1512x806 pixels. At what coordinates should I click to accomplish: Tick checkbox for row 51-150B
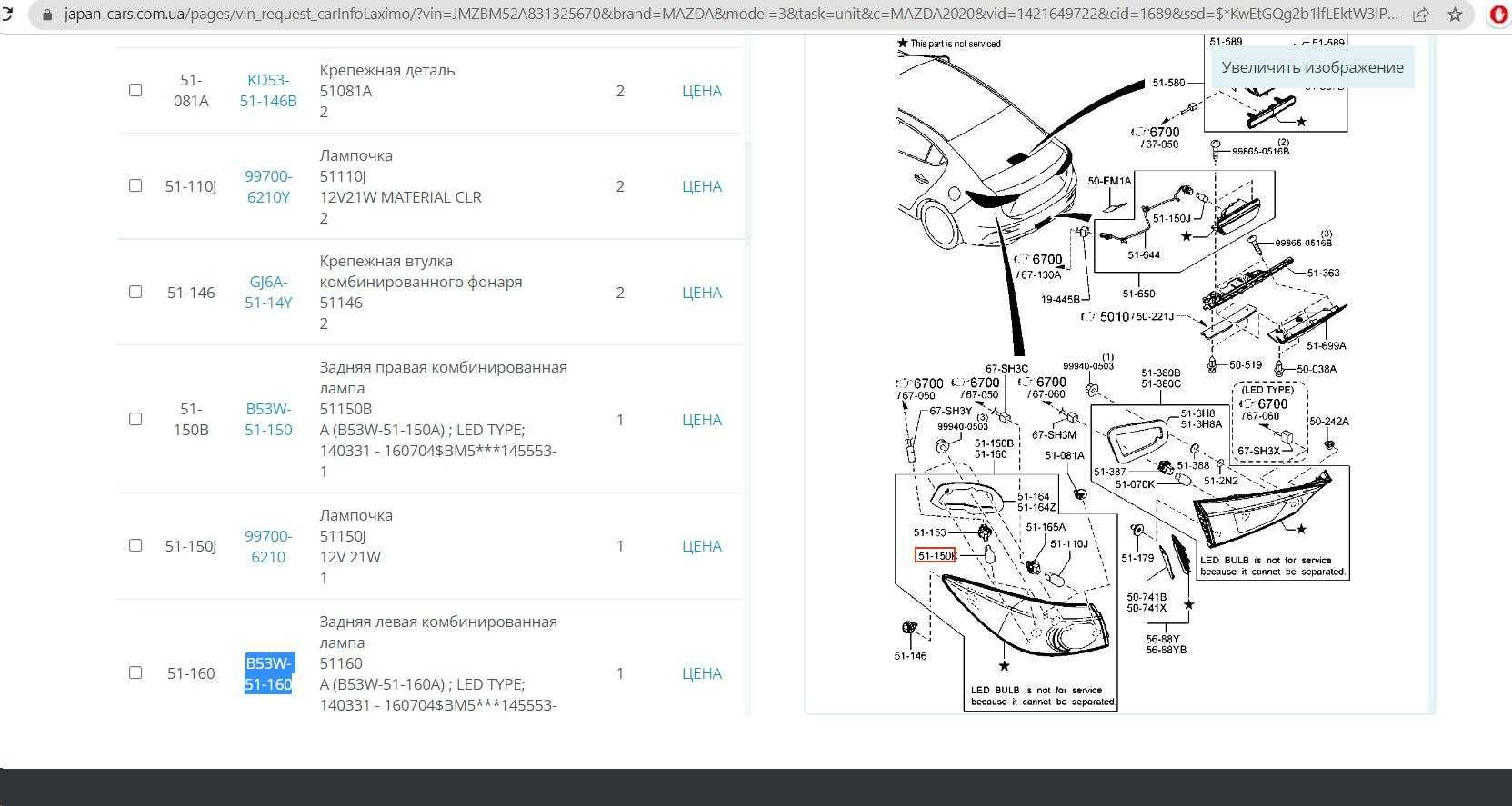135,419
